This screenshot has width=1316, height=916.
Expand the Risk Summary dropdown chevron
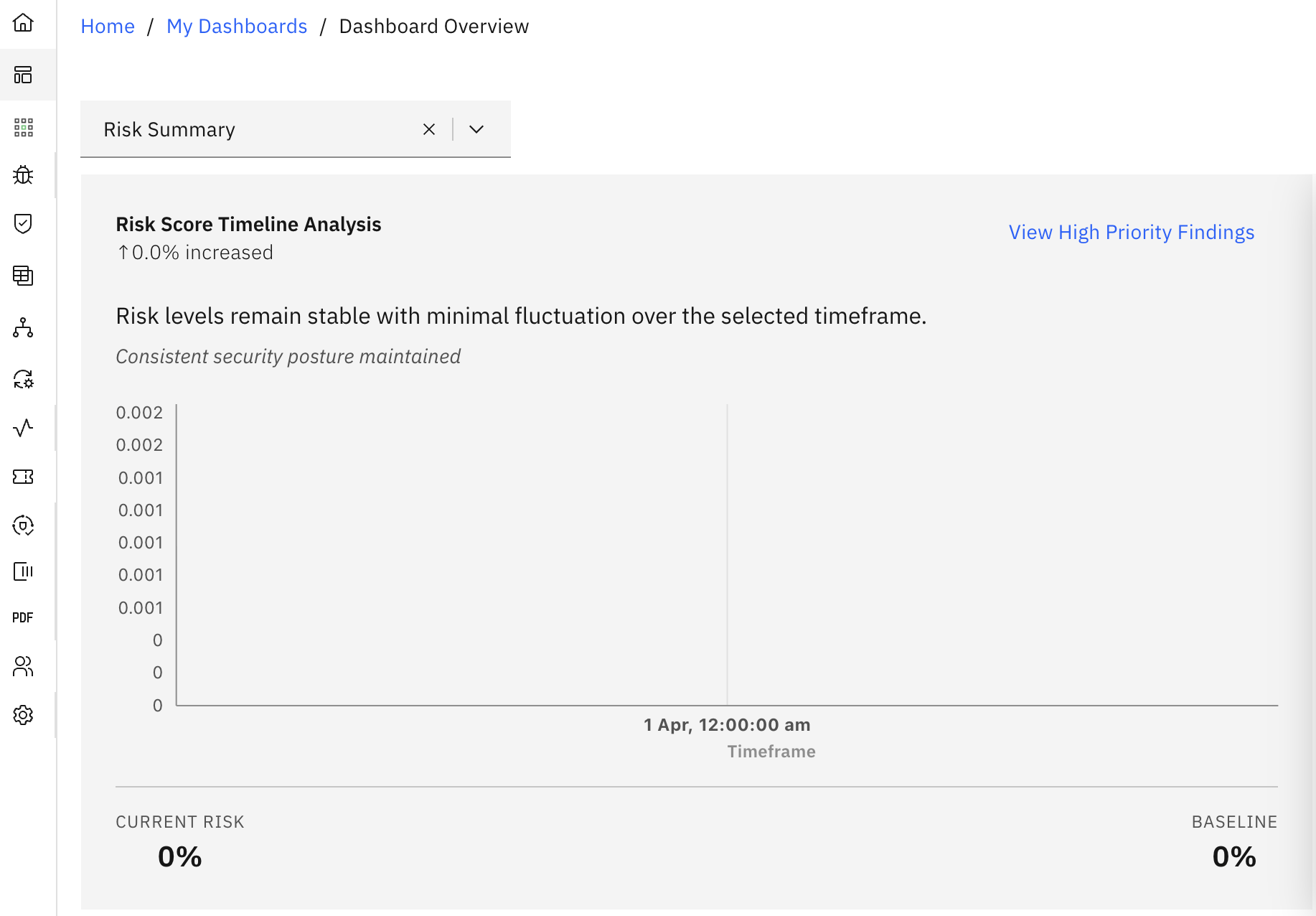click(476, 129)
